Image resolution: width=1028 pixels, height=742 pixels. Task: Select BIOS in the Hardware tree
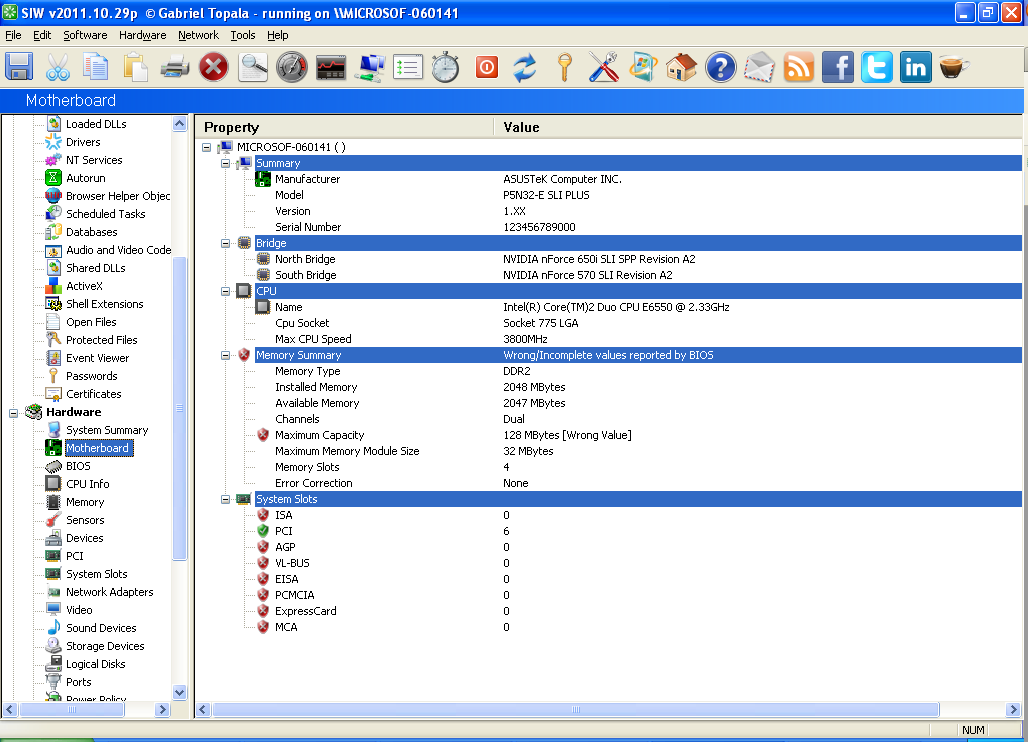(x=78, y=466)
